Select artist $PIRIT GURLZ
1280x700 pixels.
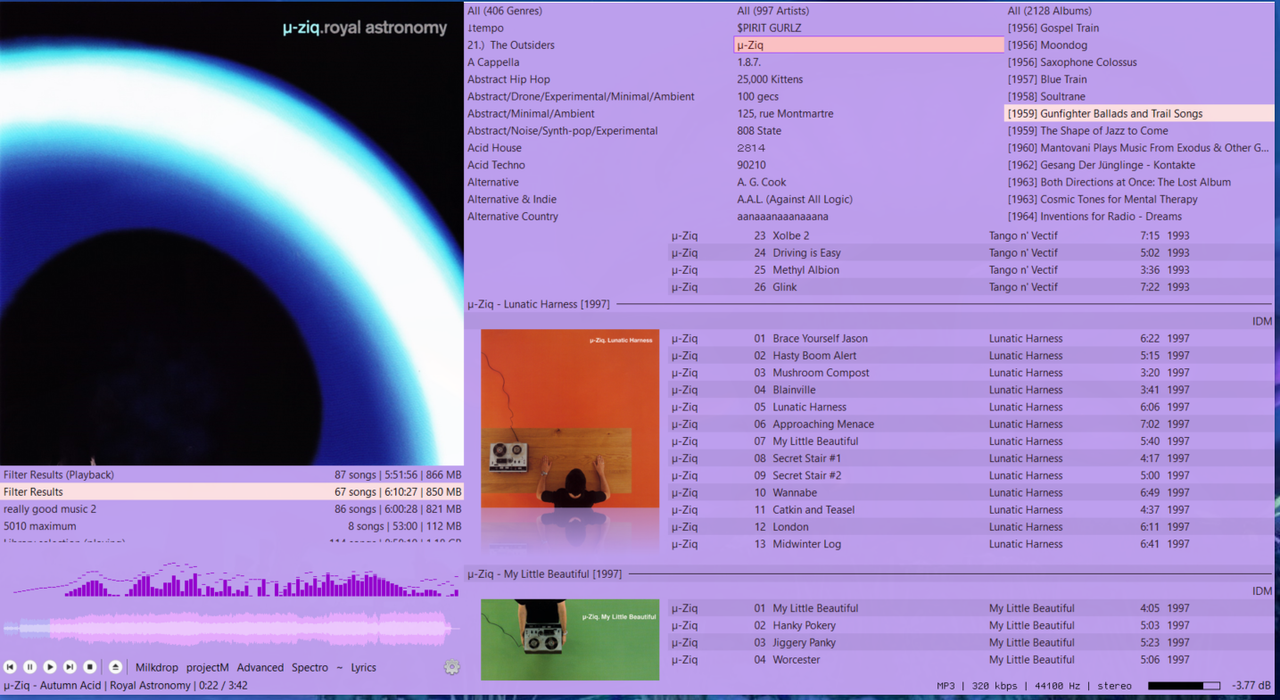(869, 28)
